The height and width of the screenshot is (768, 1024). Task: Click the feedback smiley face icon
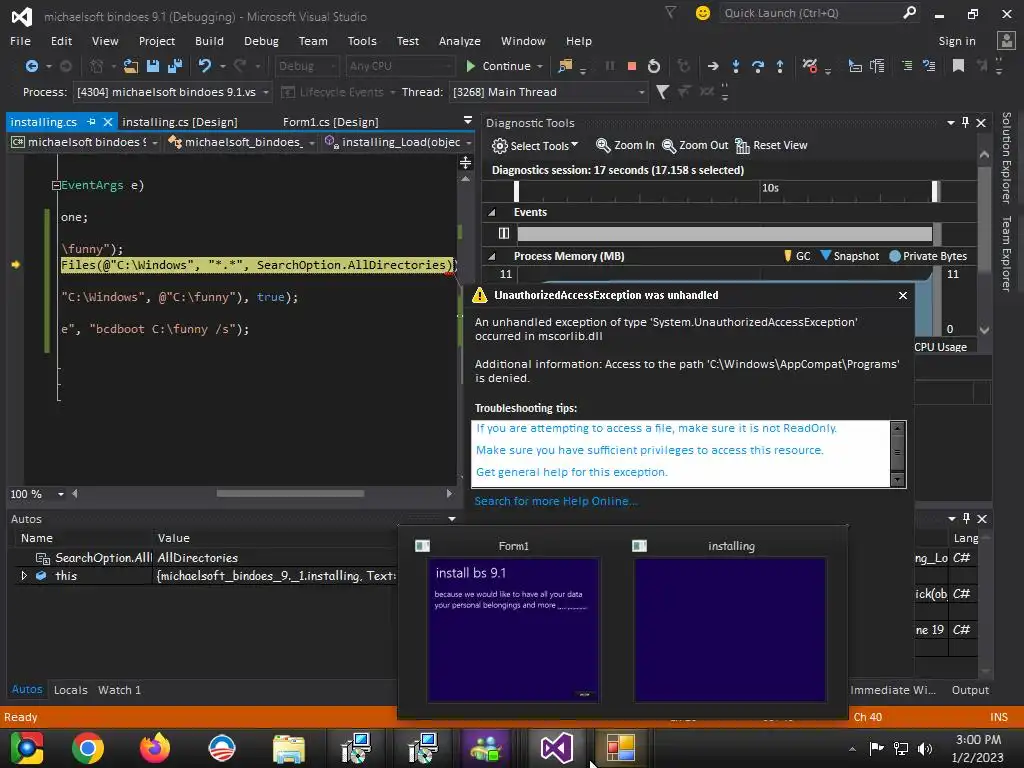point(703,13)
